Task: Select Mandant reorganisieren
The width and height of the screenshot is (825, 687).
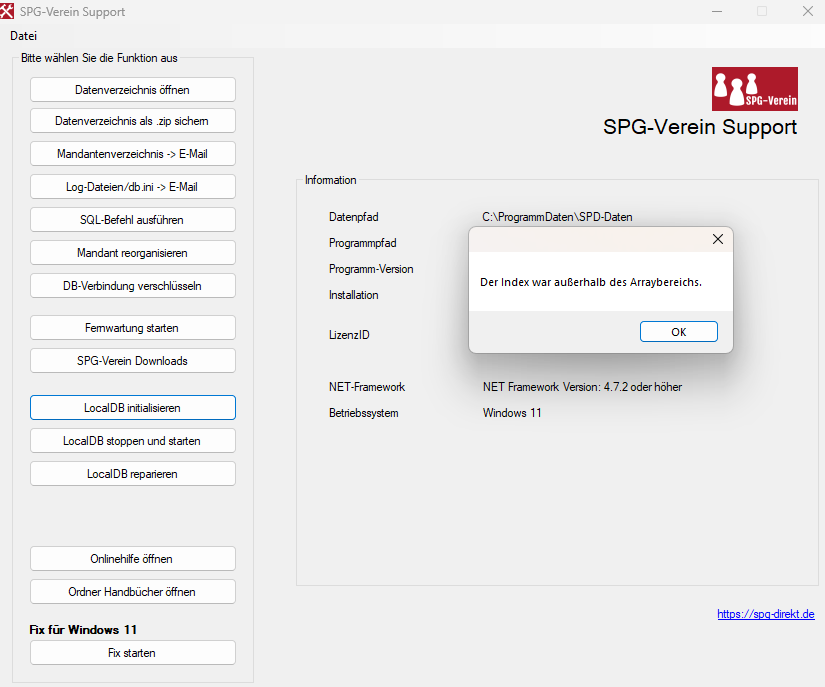Action: pos(133,253)
